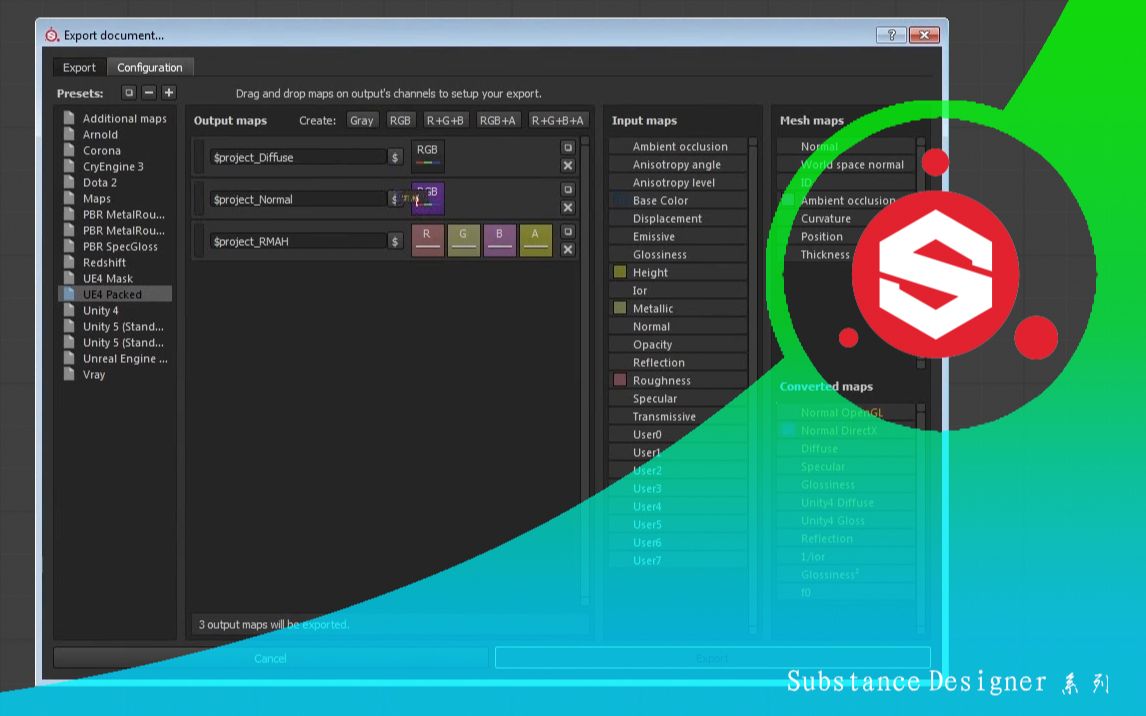Select the Configuration tab
The image size is (1146, 716).
pos(150,67)
